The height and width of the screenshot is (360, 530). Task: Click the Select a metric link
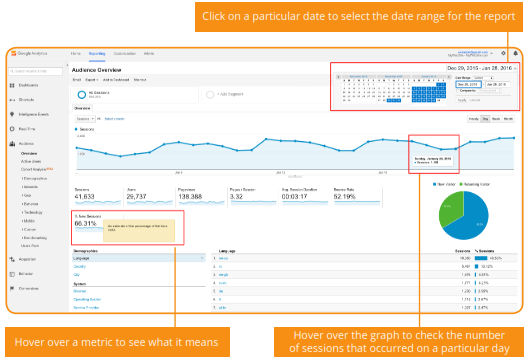coord(115,119)
